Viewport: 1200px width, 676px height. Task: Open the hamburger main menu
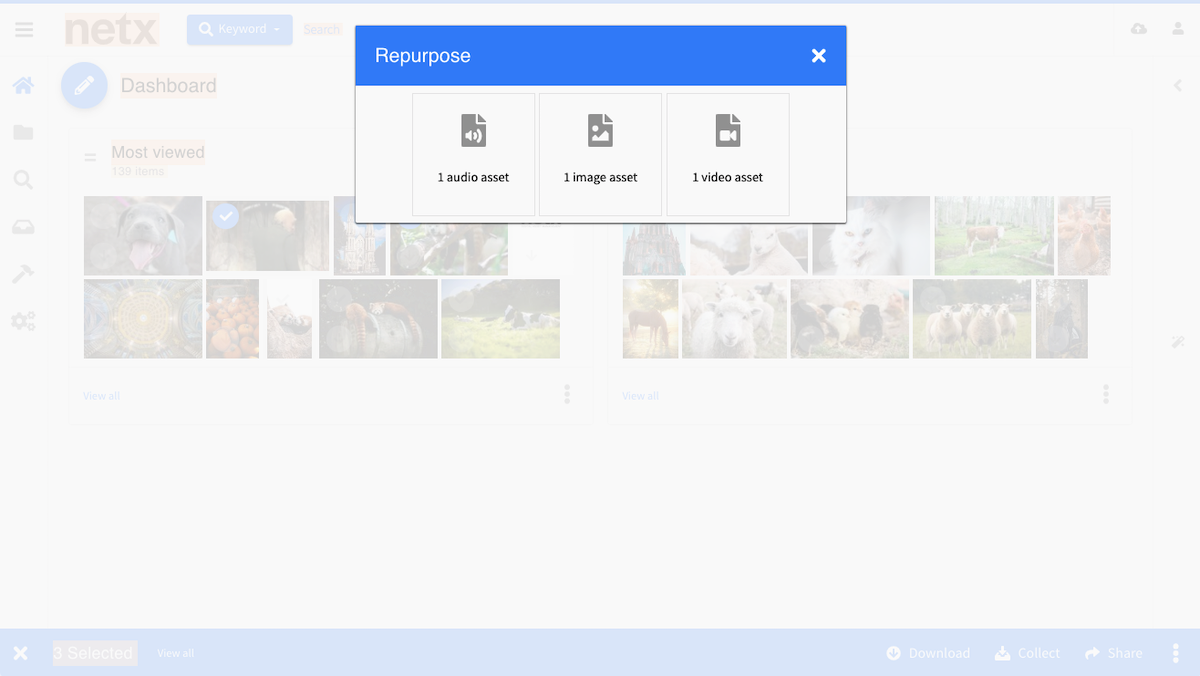[24, 30]
